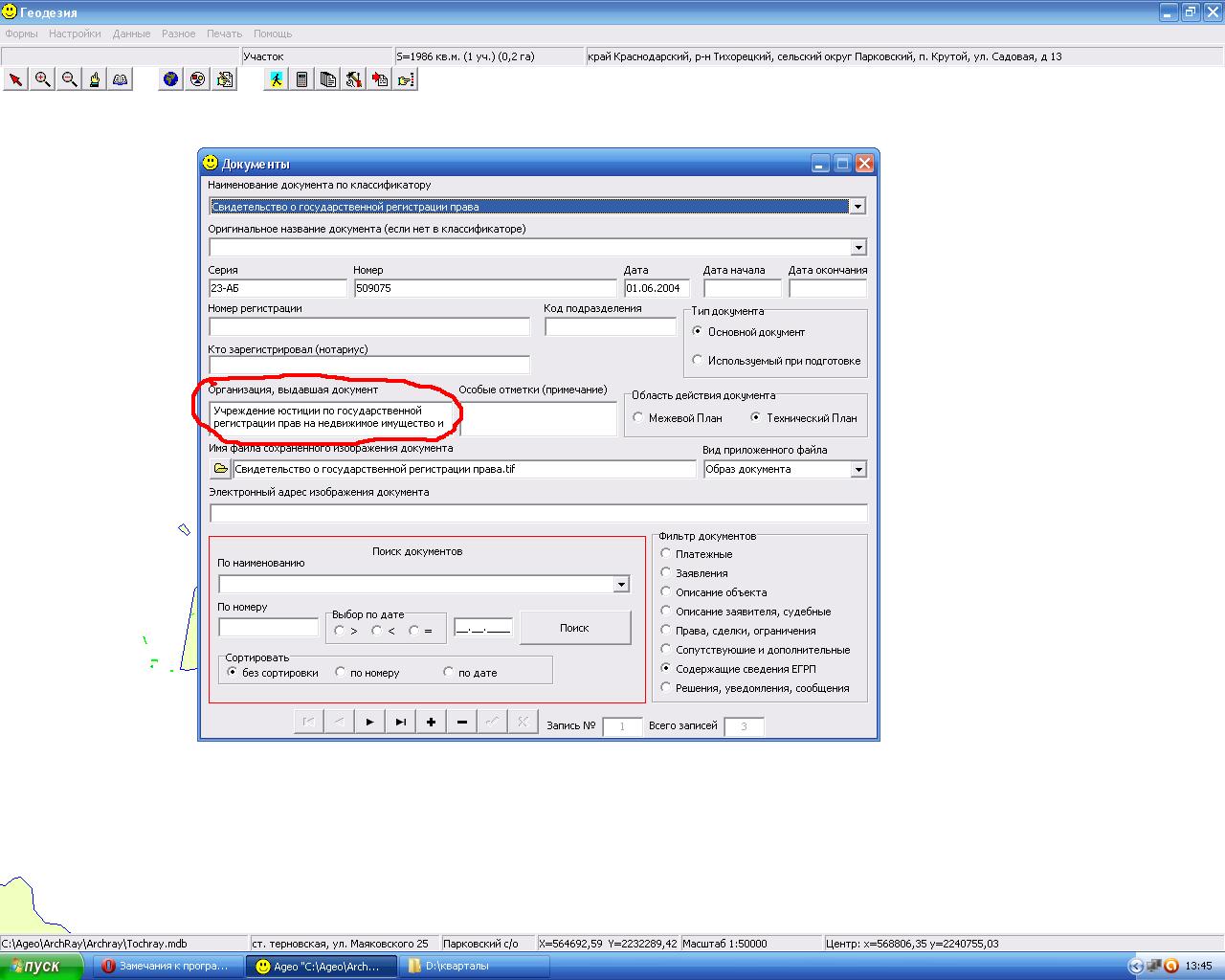
Task: Filter by Сопутствующие и дополнительные
Action: 666,649
